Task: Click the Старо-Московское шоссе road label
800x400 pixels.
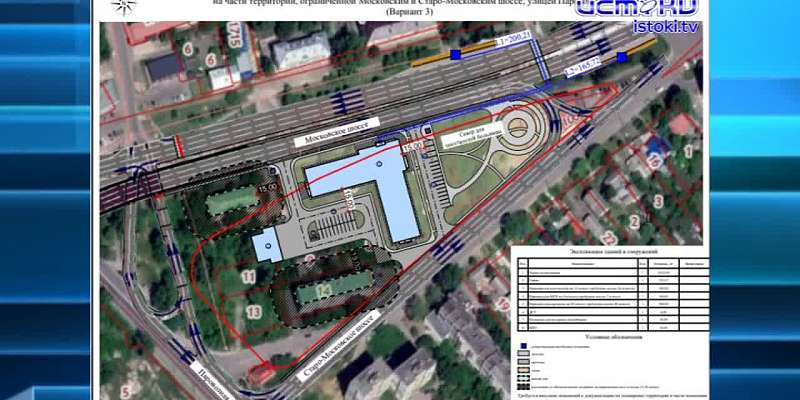Action: point(339,344)
